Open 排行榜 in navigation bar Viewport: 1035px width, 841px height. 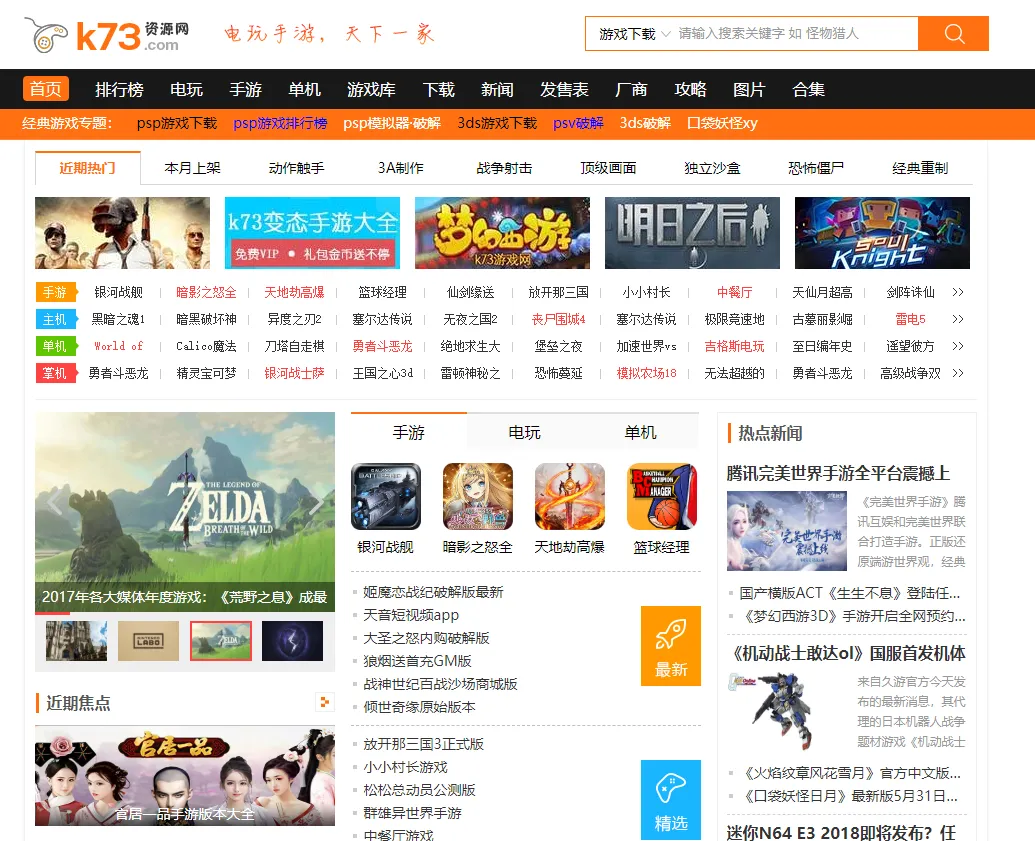coord(119,89)
